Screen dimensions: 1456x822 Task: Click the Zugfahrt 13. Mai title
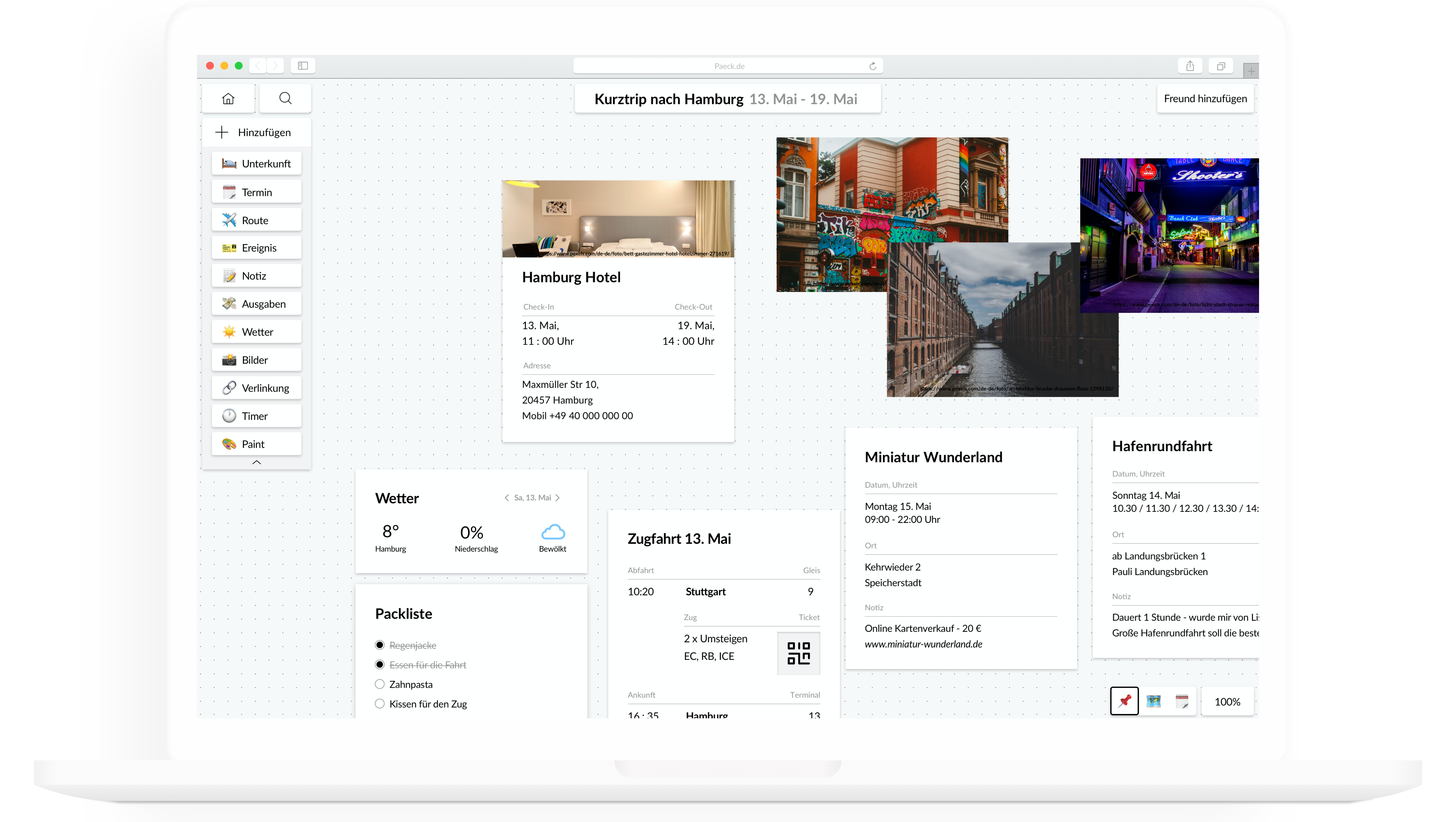tap(679, 539)
